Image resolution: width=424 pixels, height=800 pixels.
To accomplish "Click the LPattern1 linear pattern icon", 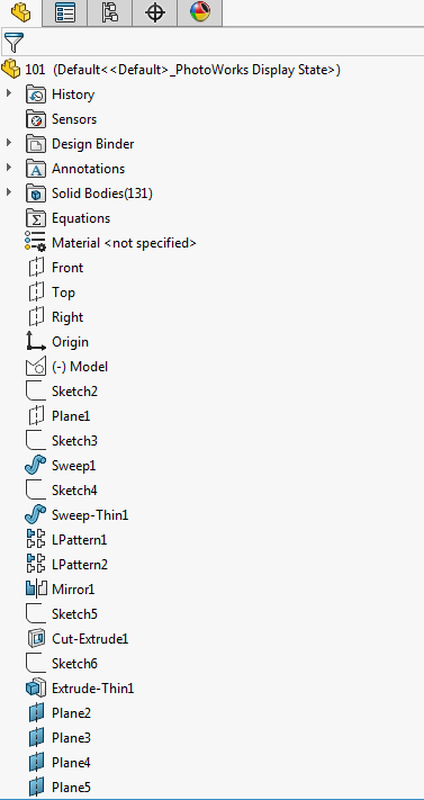I will (x=36, y=540).
